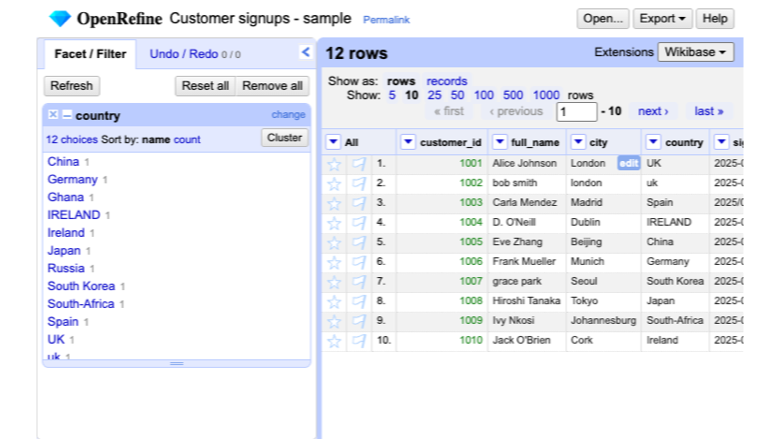The height and width of the screenshot is (439, 780).
Task: Sort facet choices by name
Action: click(x=156, y=140)
